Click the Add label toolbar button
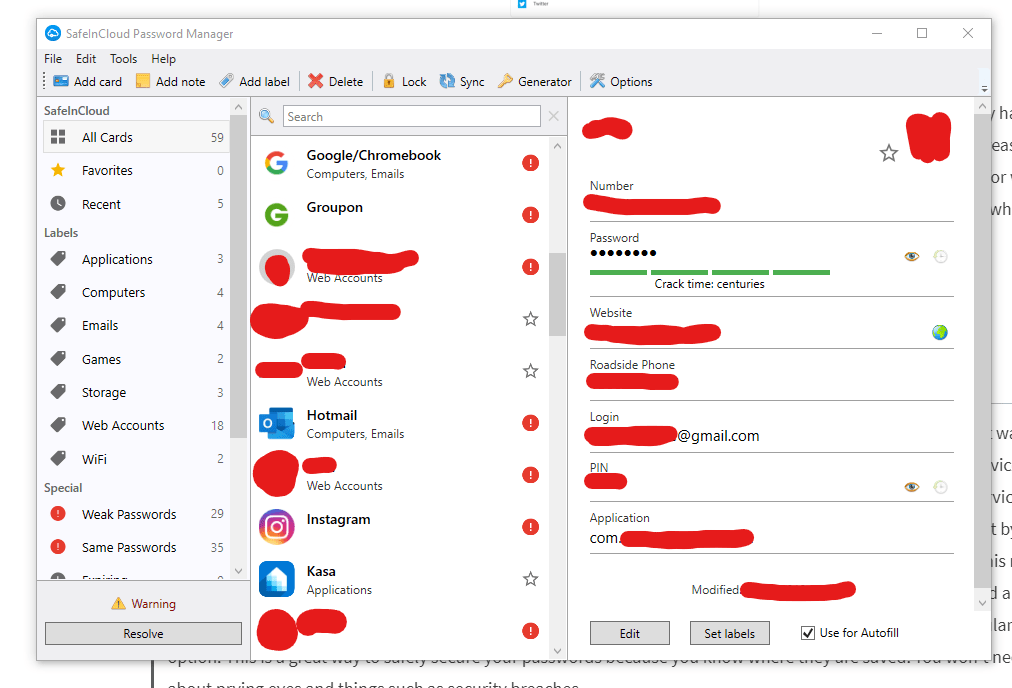1012x688 pixels. (255, 81)
